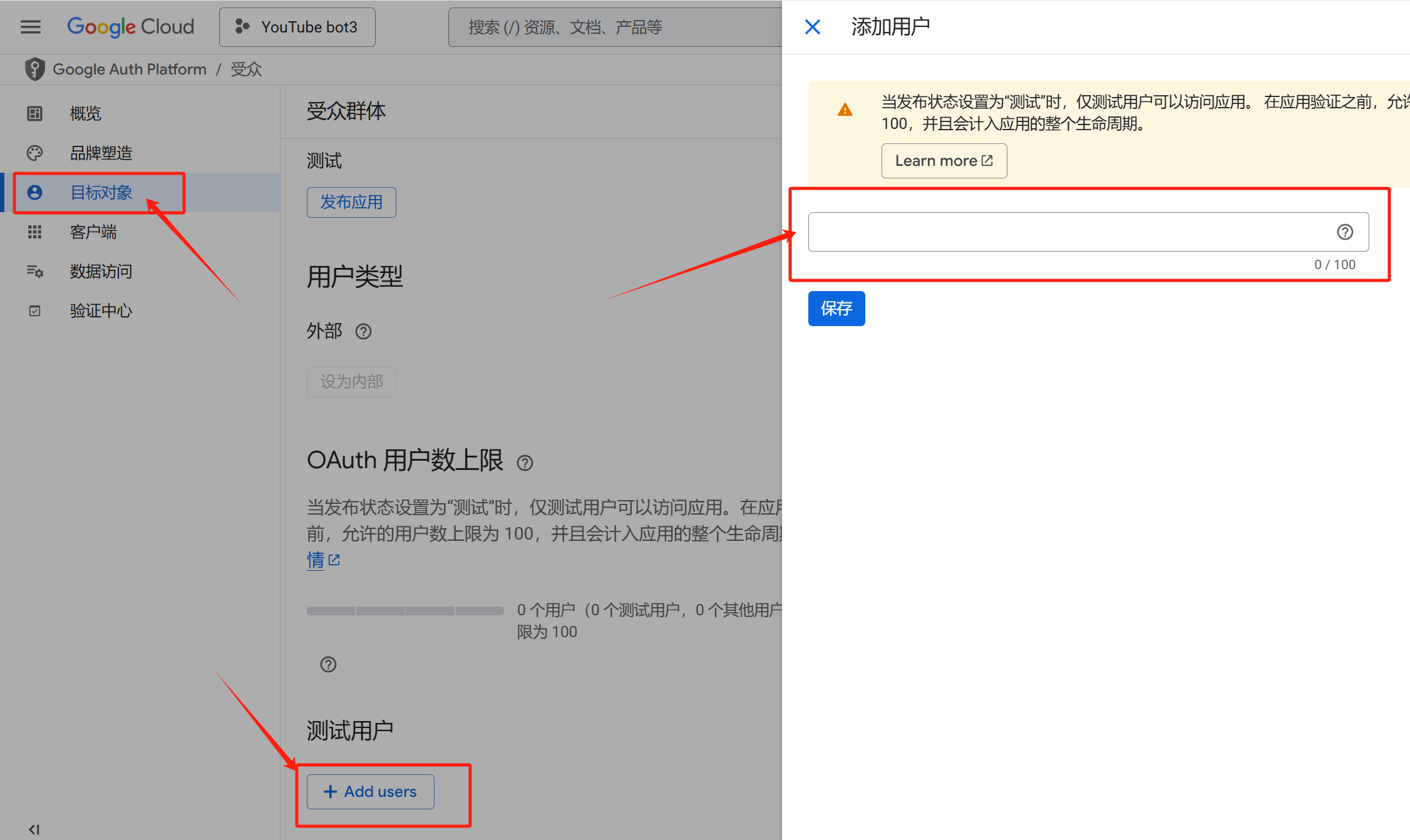Click the Add users button
Image resolution: width=1410 pixels, height=840 pixels.
(x=370, y=792)
